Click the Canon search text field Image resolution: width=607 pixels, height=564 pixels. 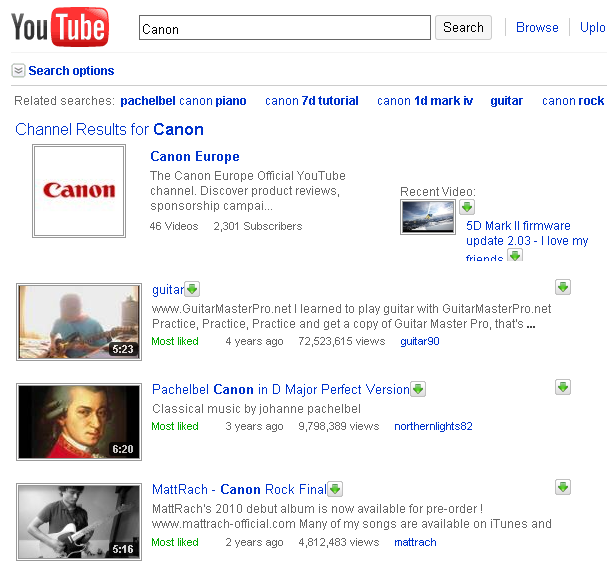(x=285, y=27)
